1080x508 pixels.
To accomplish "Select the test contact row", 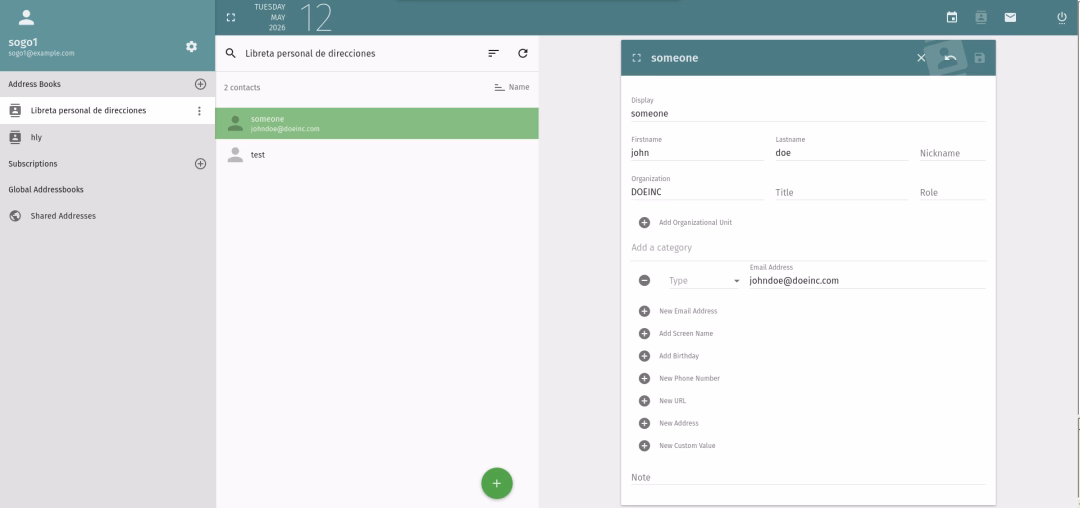I will pyautogui.click(x=377, y=155).
